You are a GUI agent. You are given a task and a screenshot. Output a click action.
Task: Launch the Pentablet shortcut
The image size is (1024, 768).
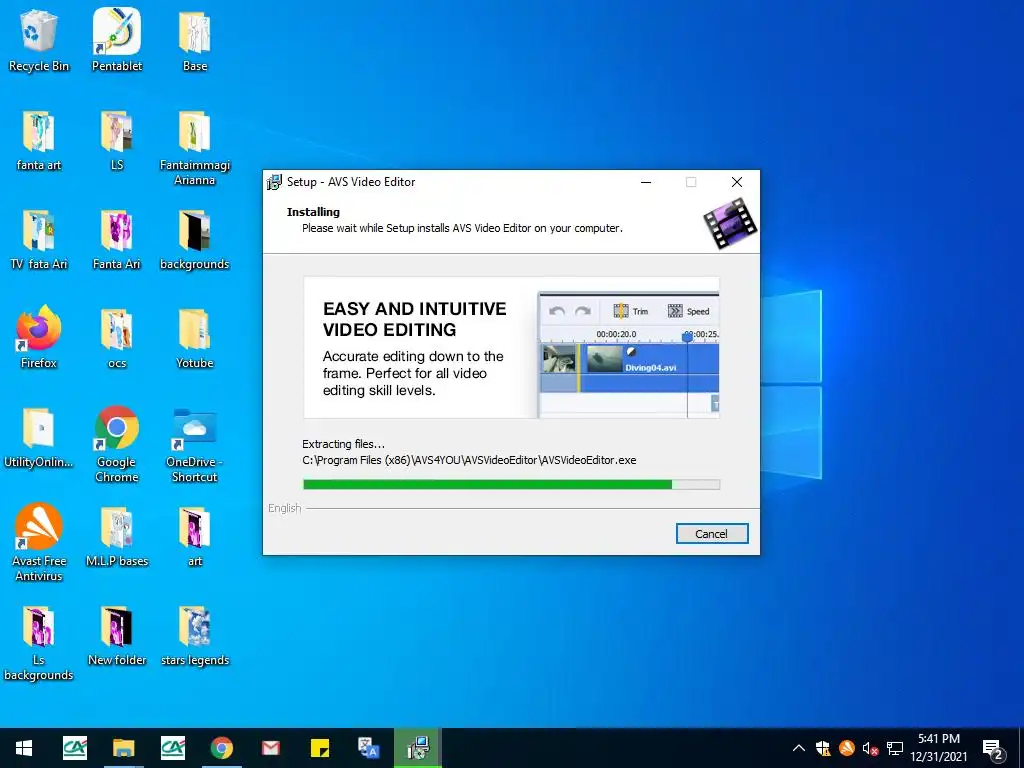point(117,40)
